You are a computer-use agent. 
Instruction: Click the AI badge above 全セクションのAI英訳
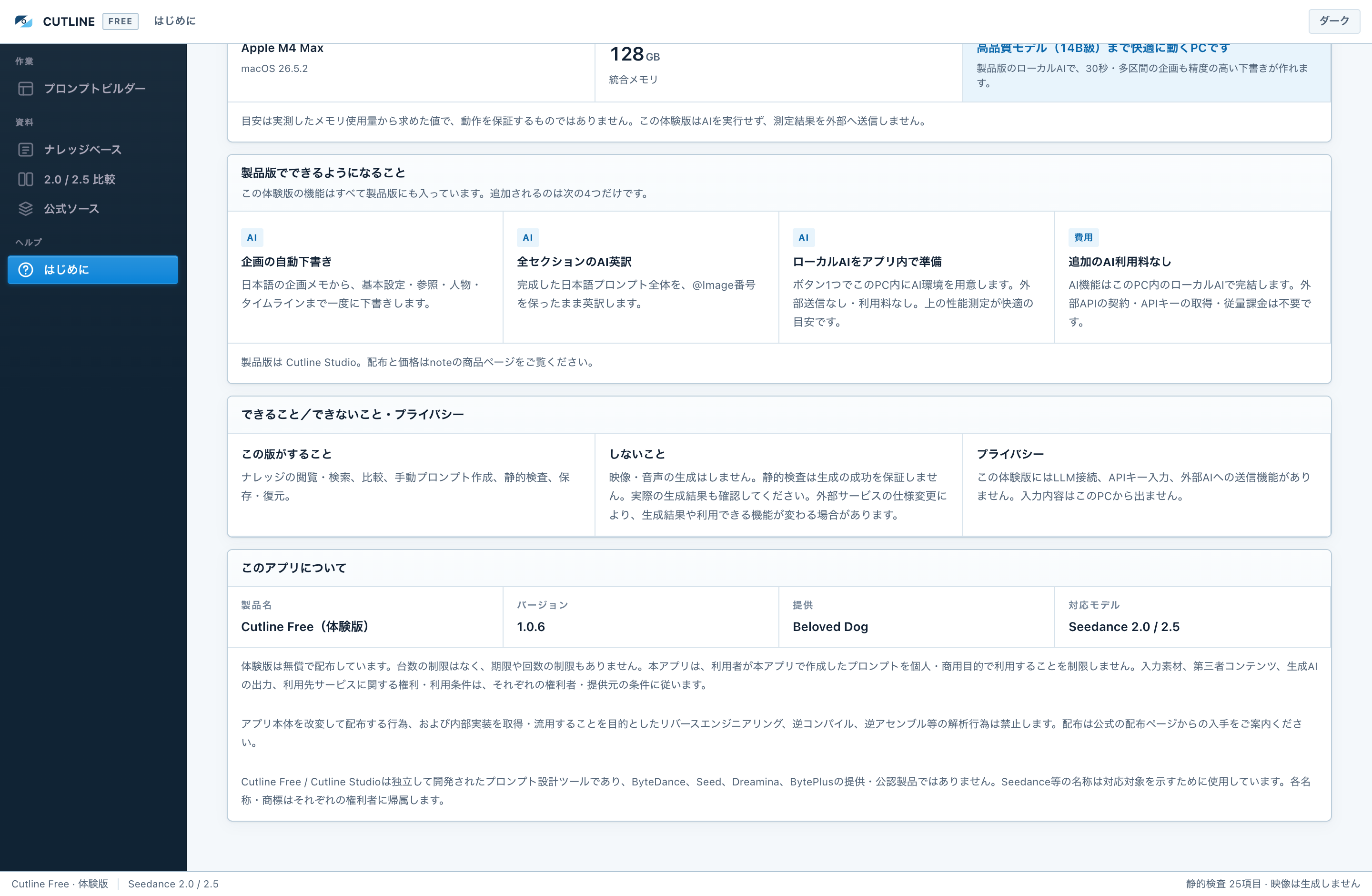pos(527,237)
